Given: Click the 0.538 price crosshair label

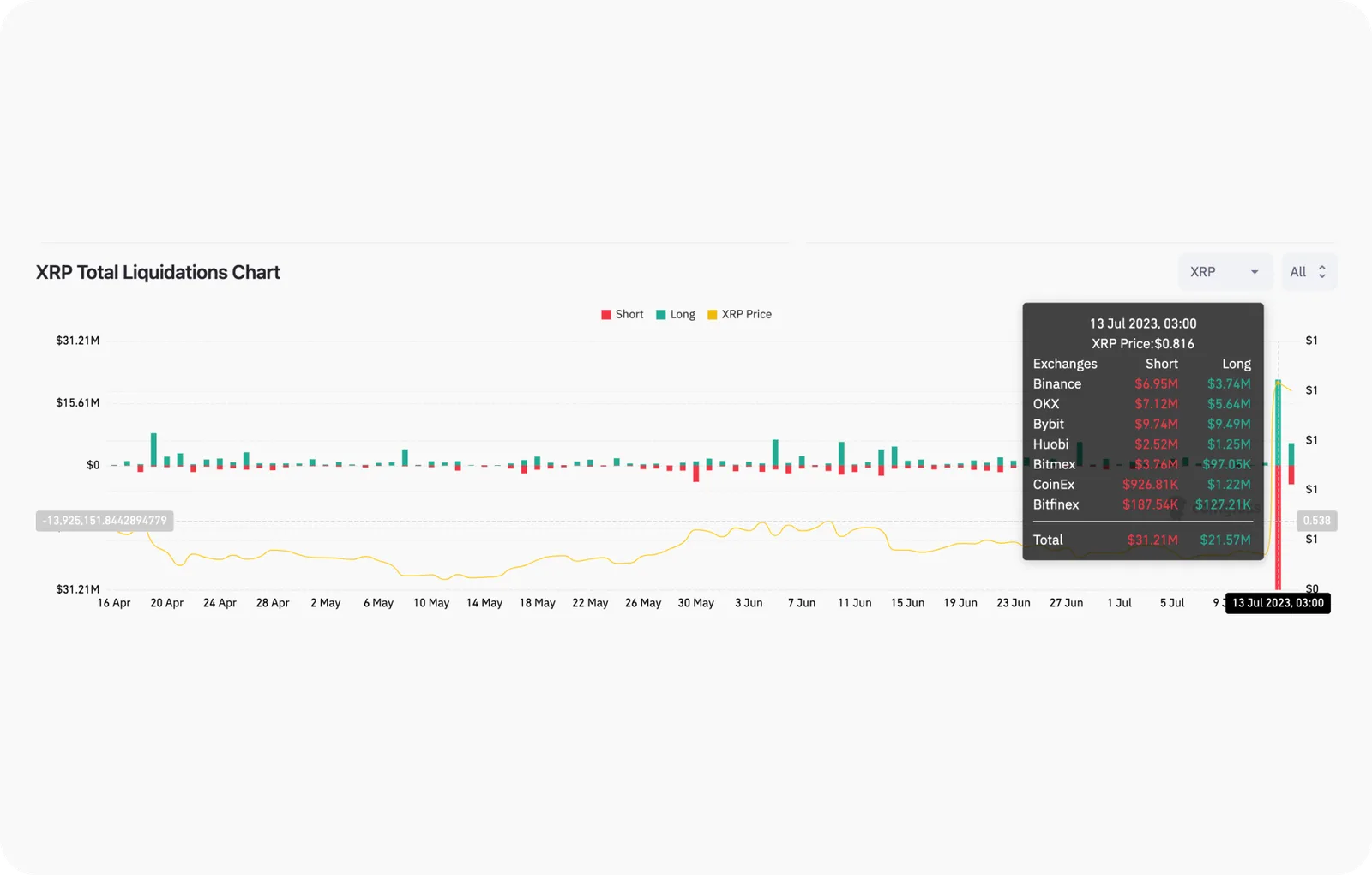Looking at the screenshot, I should tap(1317, 521).
